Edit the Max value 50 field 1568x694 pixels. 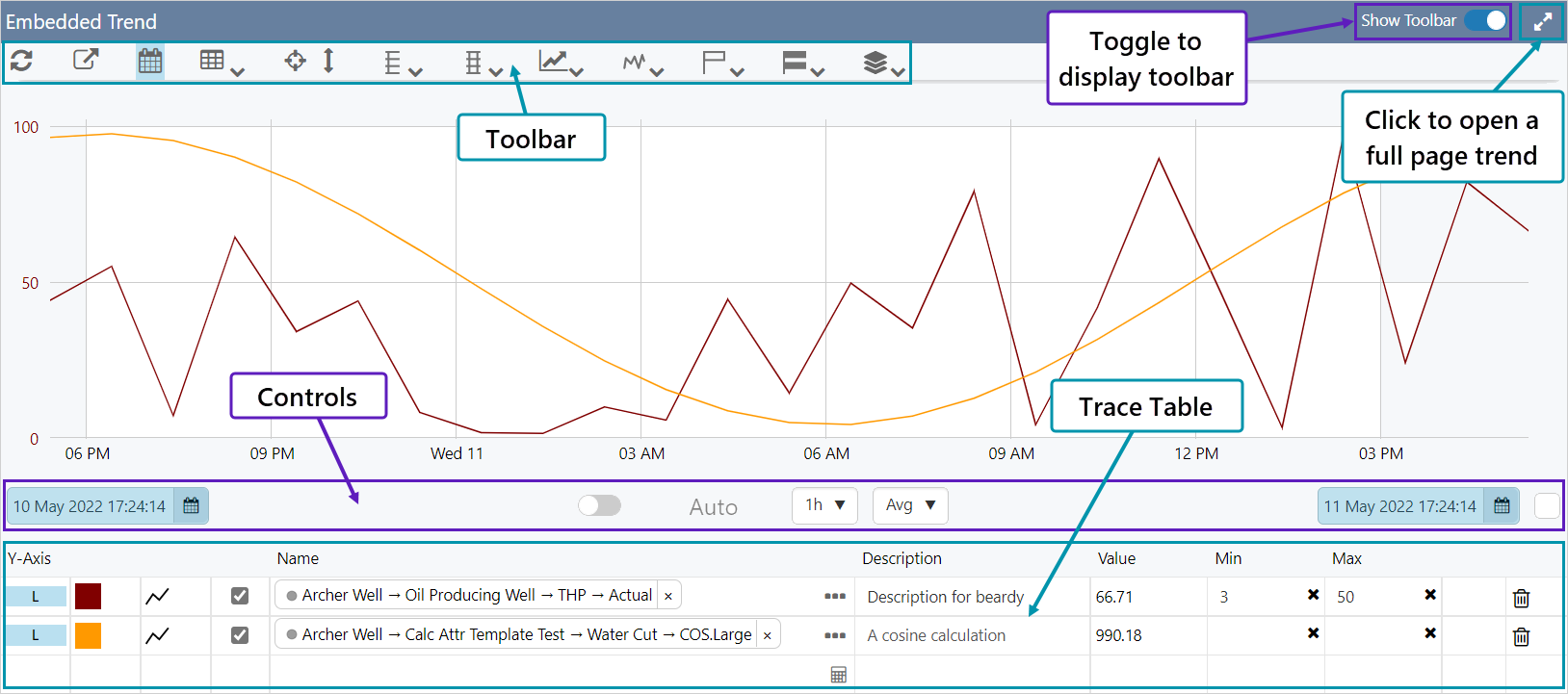[x=1374, y=597]
